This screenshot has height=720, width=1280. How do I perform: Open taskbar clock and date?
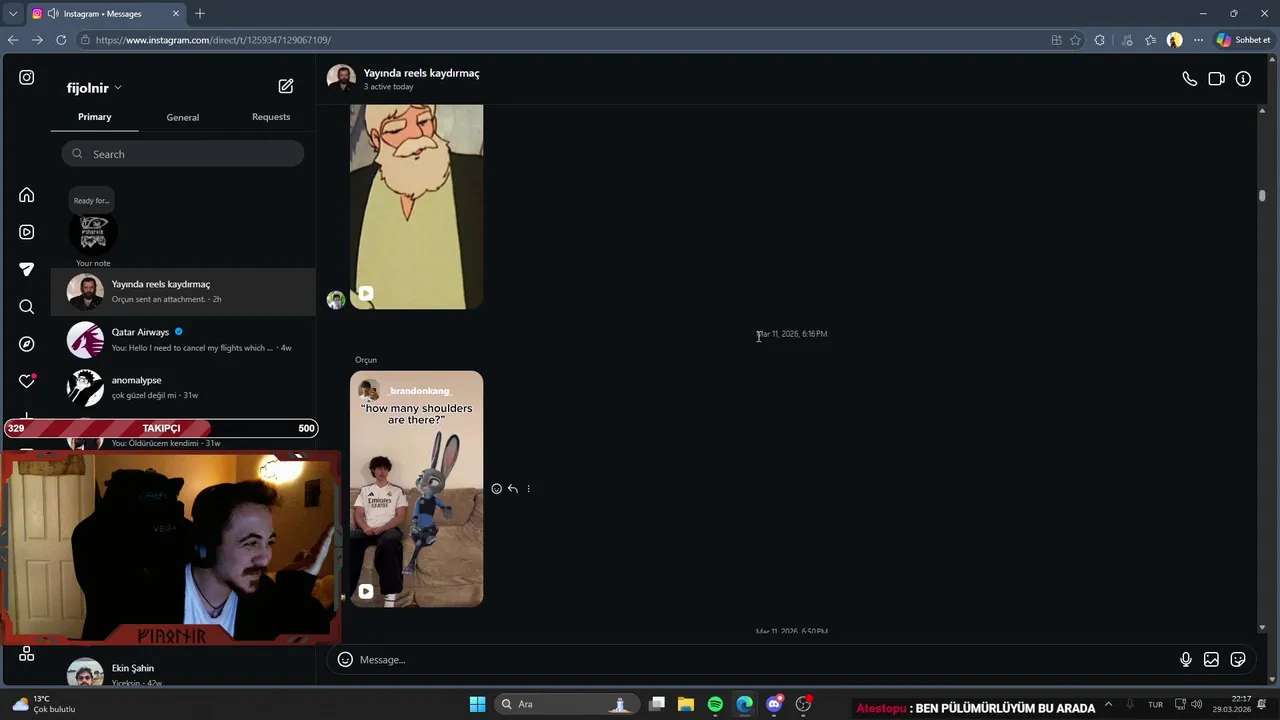point(1231,704)
